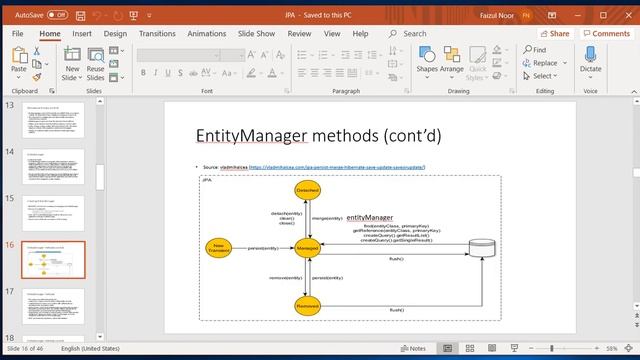This screenshot has height=360, width=640.
Task: Select slide 13 thumbnail
Action: pyautogui.click(x=53, y=120)
